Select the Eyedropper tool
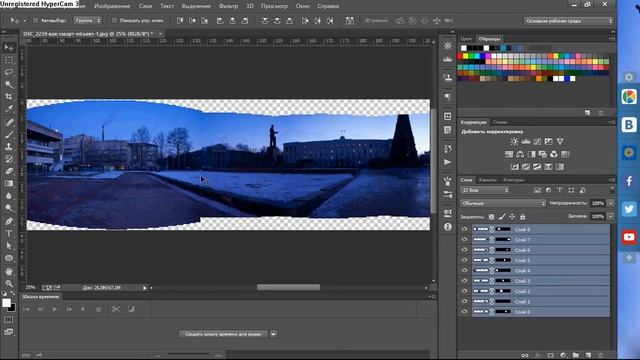Screen dimensions: 640x360 pos(9,109)
